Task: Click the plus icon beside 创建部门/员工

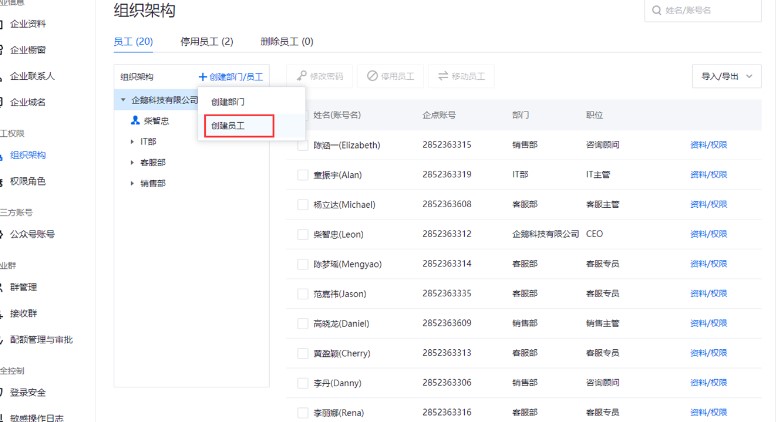Action: click(x=202, y=76)
